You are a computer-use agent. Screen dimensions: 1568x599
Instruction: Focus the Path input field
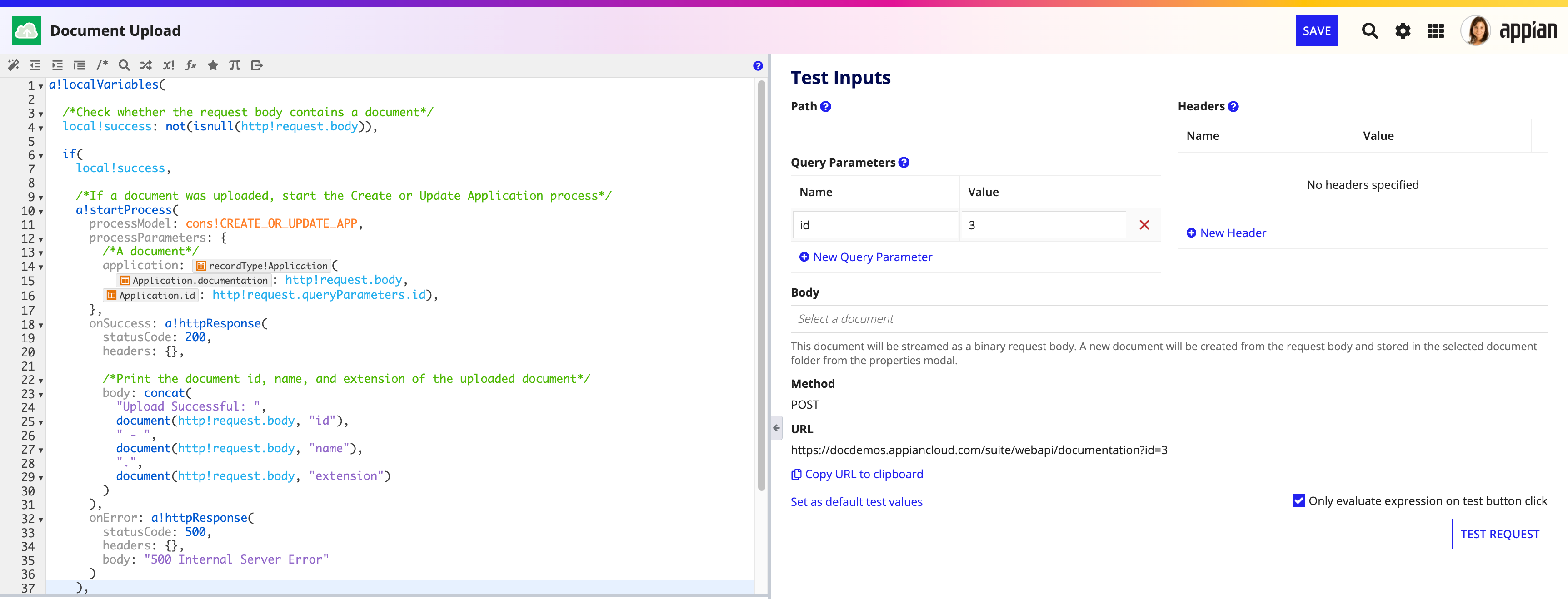pos(976,133)
